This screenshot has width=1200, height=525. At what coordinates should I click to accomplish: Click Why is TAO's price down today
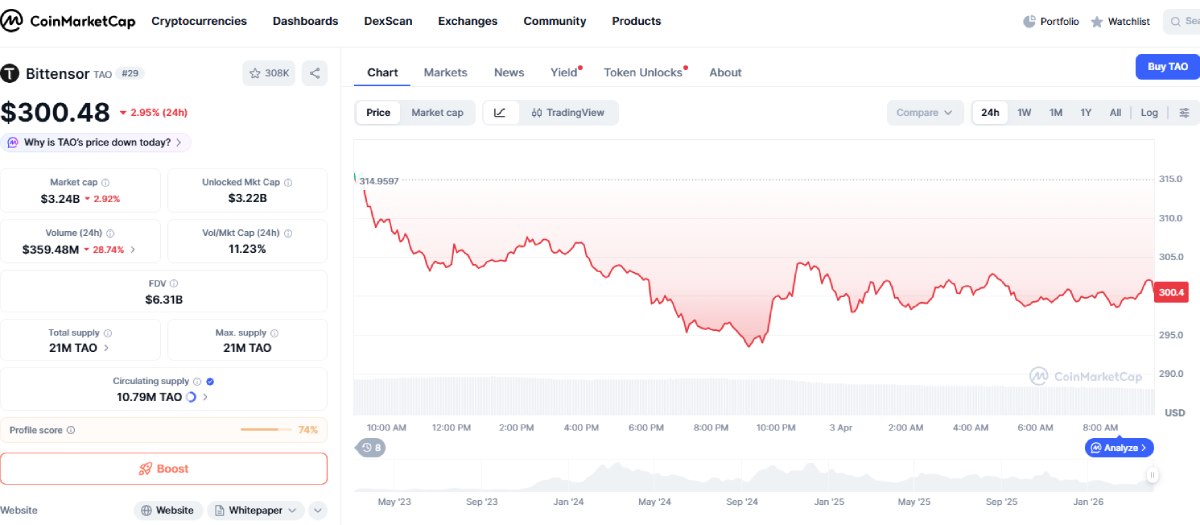point(96,143)
